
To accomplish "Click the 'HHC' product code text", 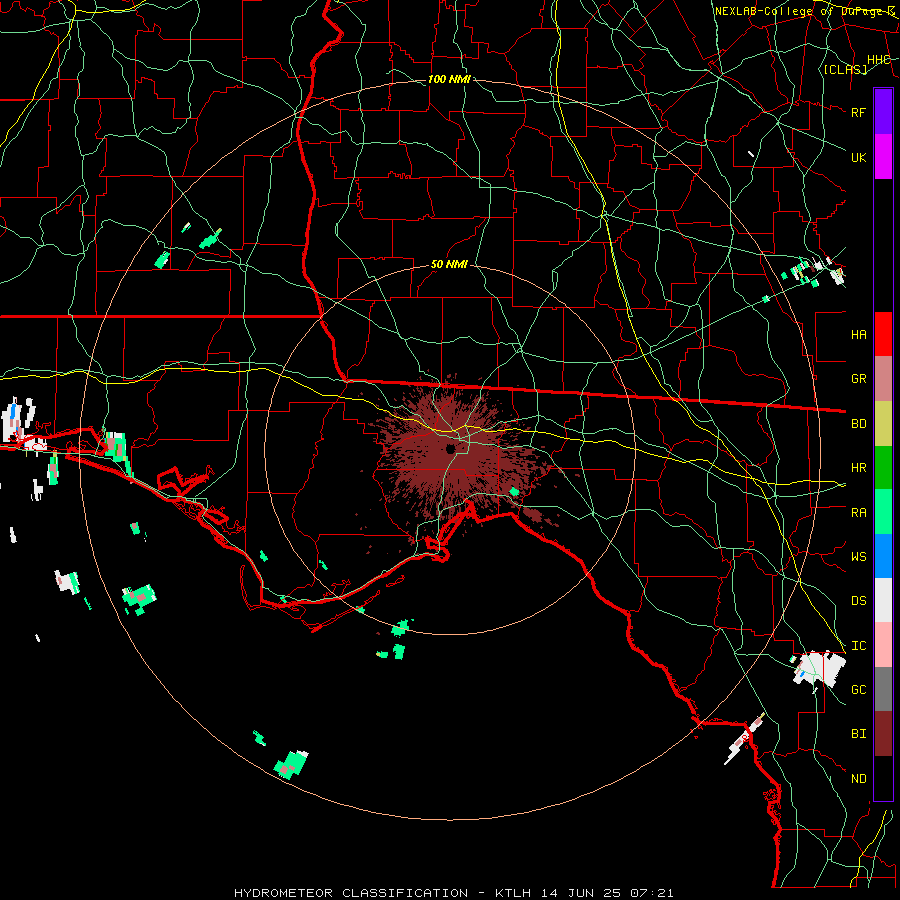I will point(878,60).
